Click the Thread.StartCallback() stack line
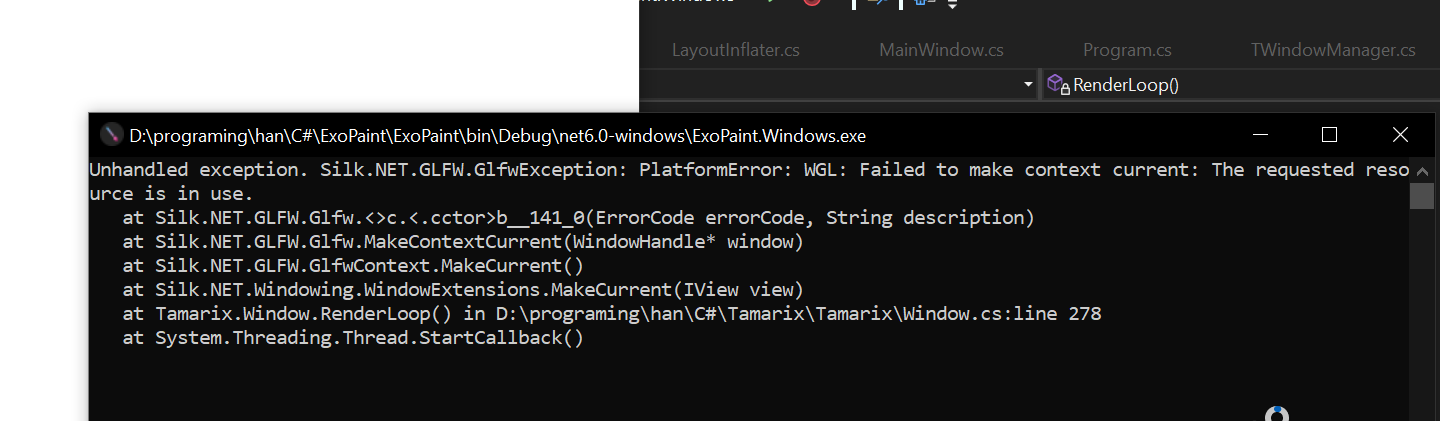 (352, 338)
